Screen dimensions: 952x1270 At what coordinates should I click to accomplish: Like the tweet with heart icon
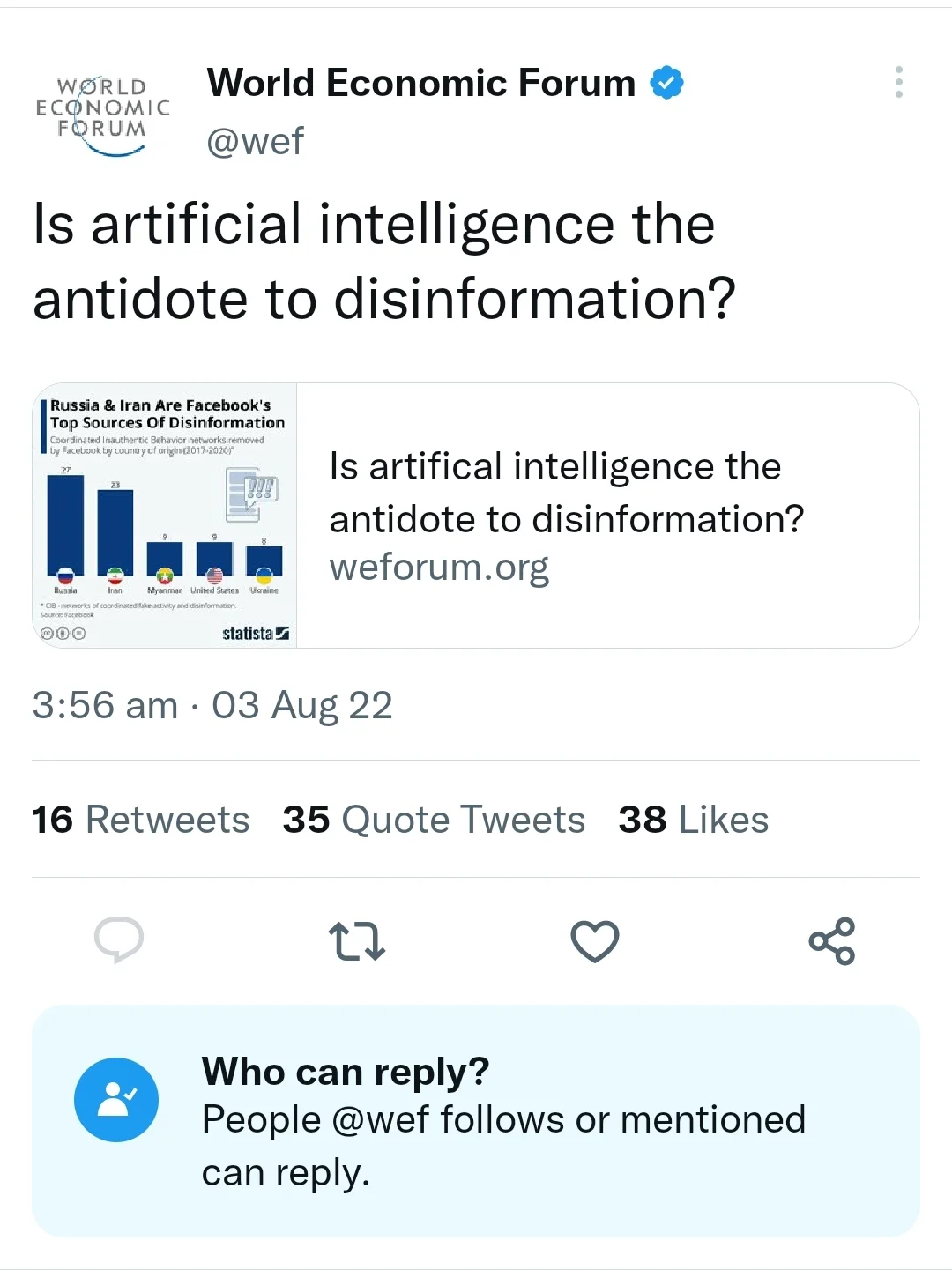pyautogui.click(x=595, y=940)
